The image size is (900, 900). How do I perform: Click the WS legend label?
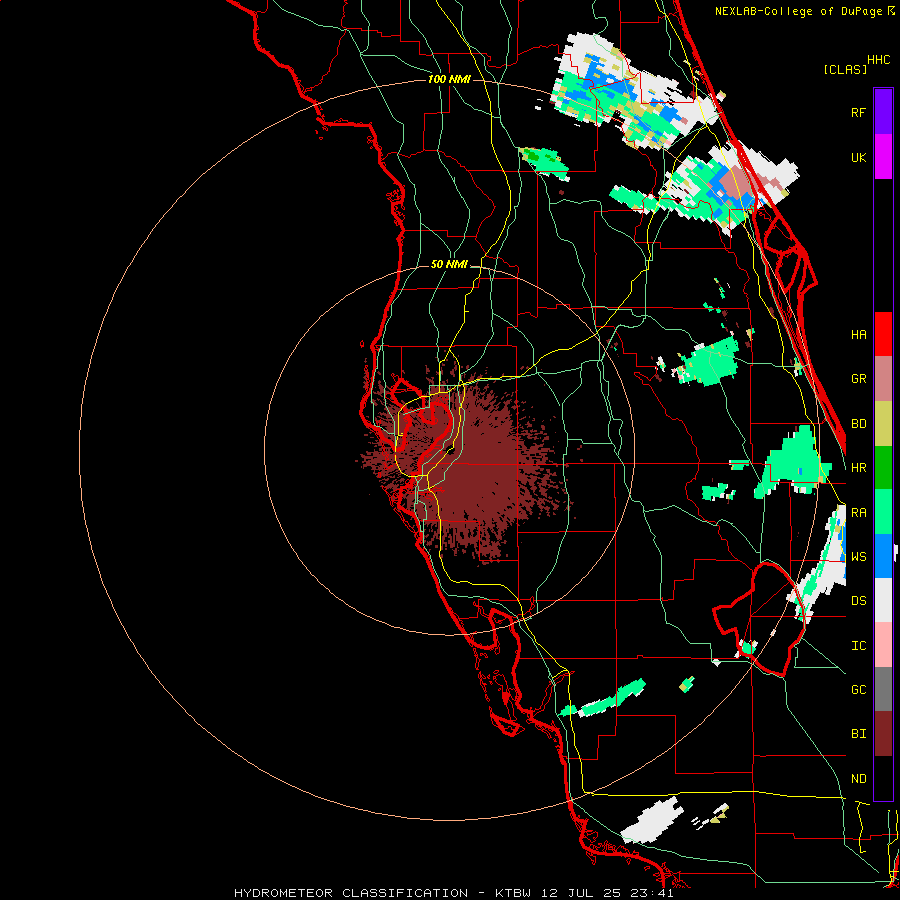coord(859,557)
